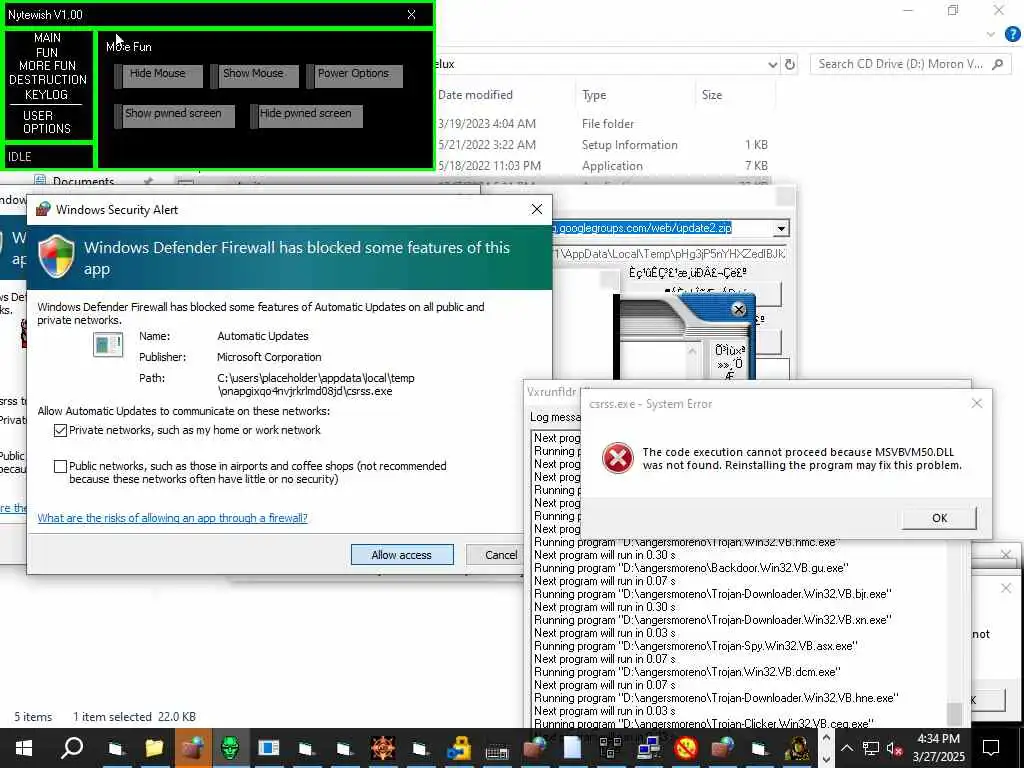Expand the Explorer ribbon chevron

(x=991, y=34)
